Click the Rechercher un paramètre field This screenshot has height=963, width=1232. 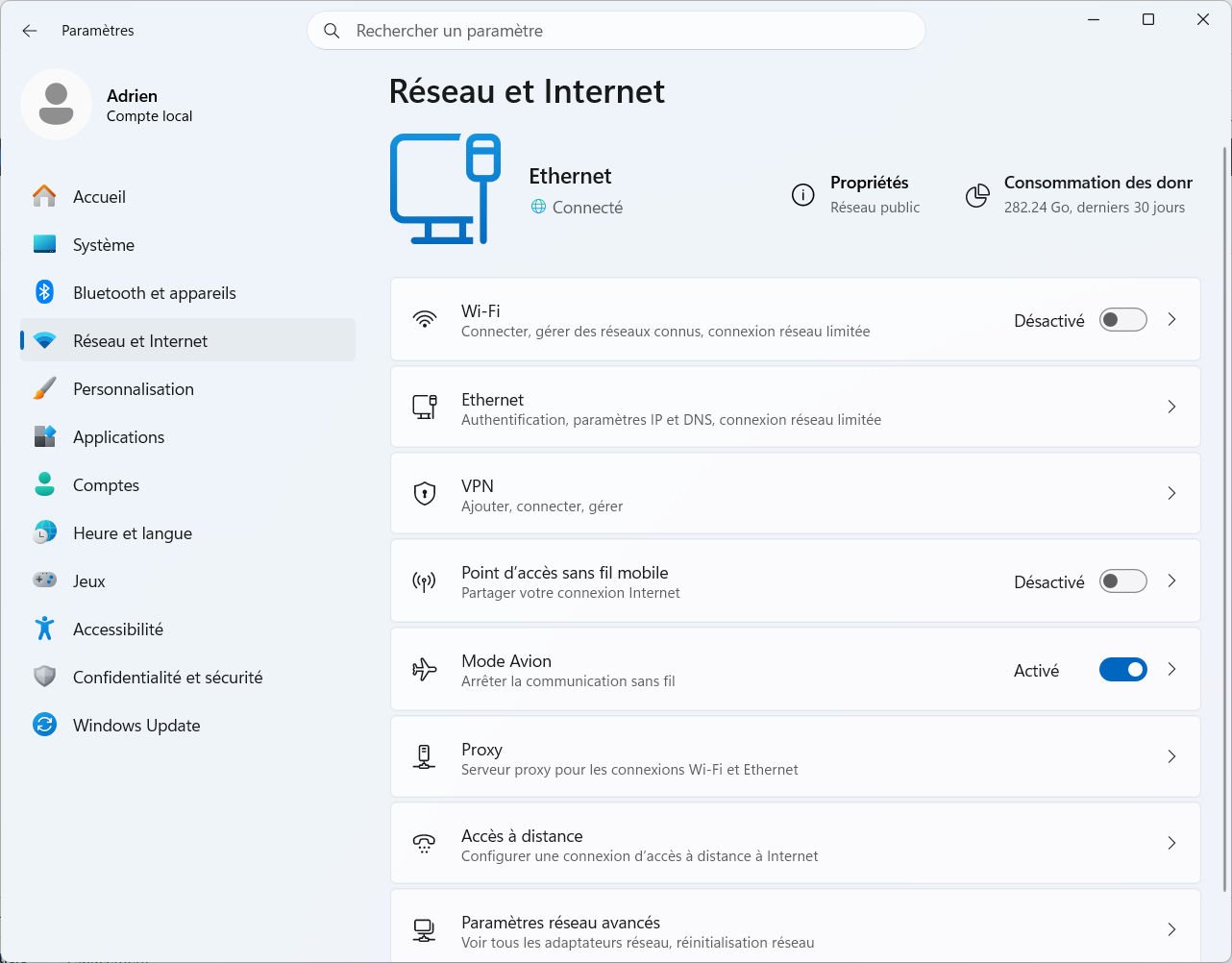click(x=616, y=31)
